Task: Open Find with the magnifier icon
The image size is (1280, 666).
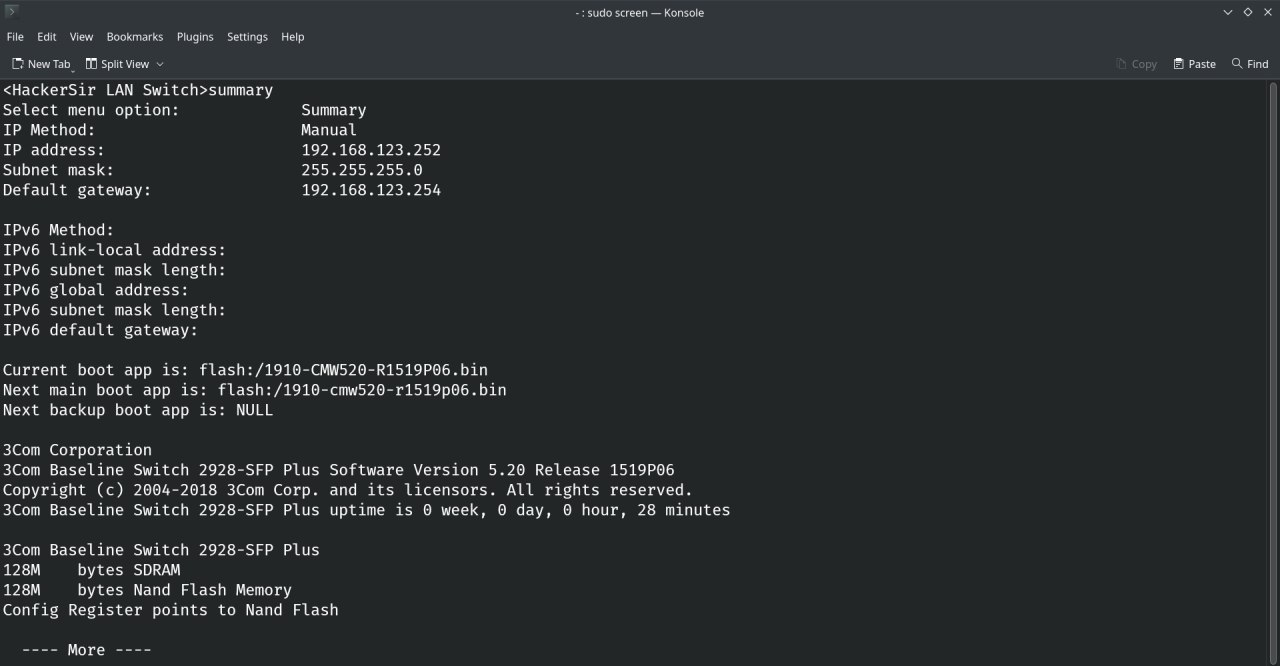Action: pos(1237,64)
